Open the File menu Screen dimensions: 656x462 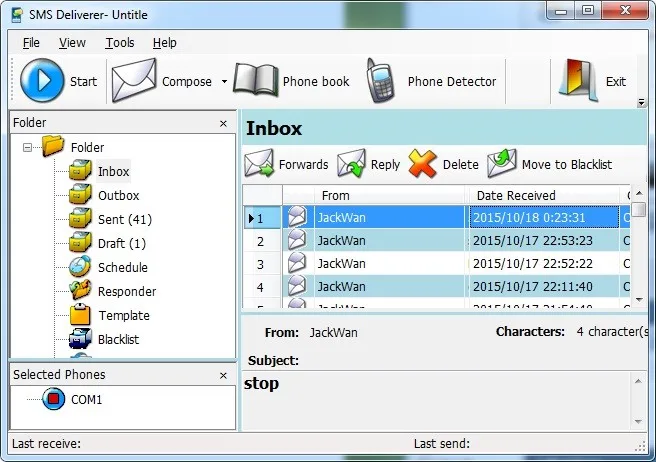click(x=31, y=43)
